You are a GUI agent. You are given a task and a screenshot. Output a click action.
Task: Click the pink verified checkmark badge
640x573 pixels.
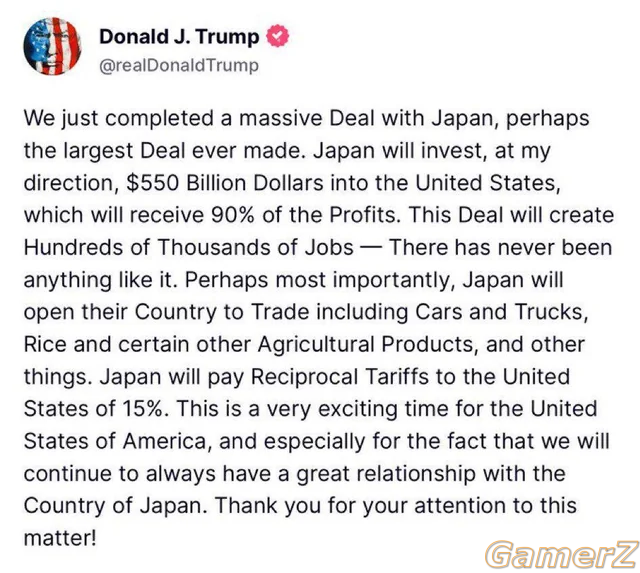(x=278, y=36)
